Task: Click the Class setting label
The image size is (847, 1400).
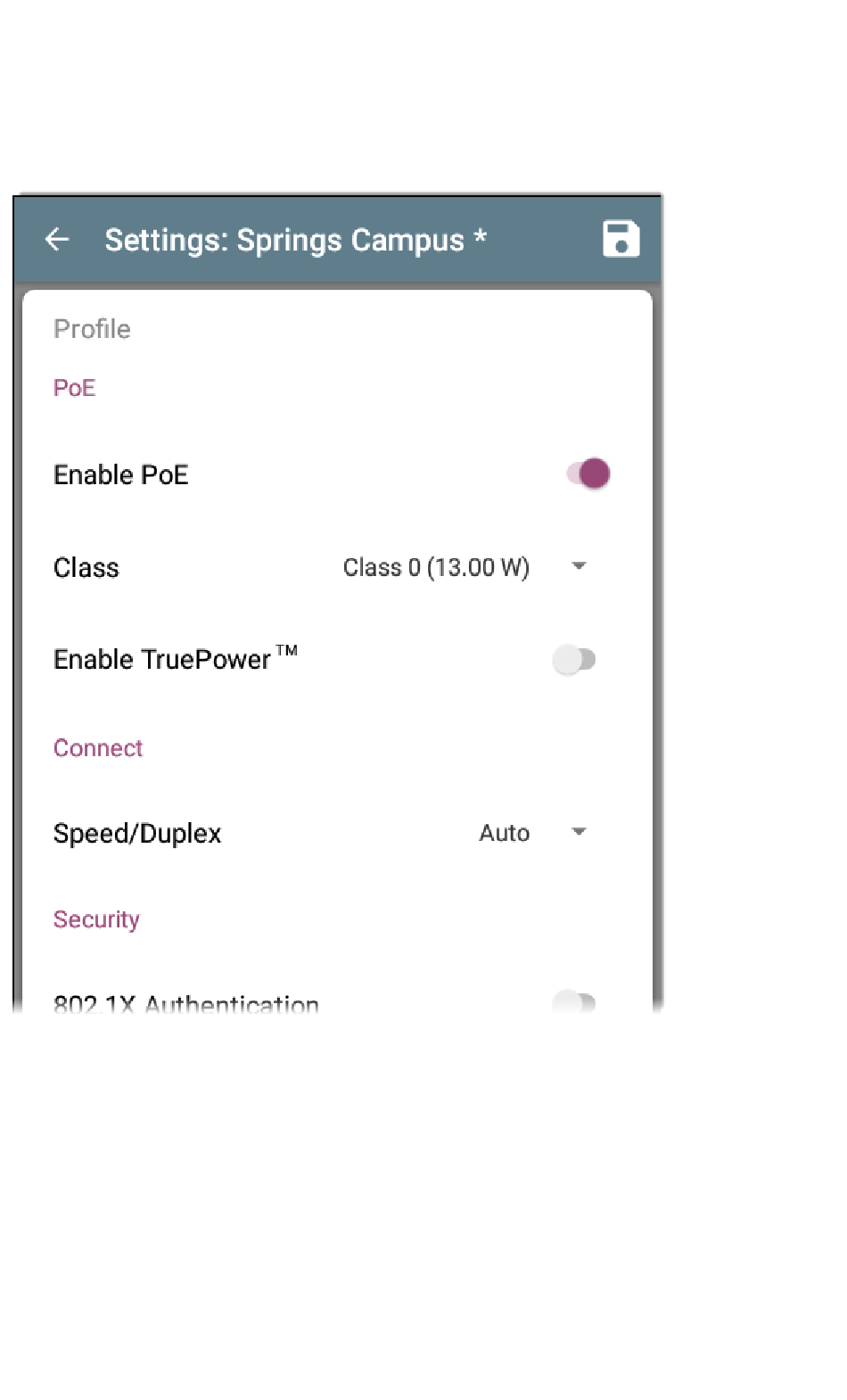Action: pos(86,568)
